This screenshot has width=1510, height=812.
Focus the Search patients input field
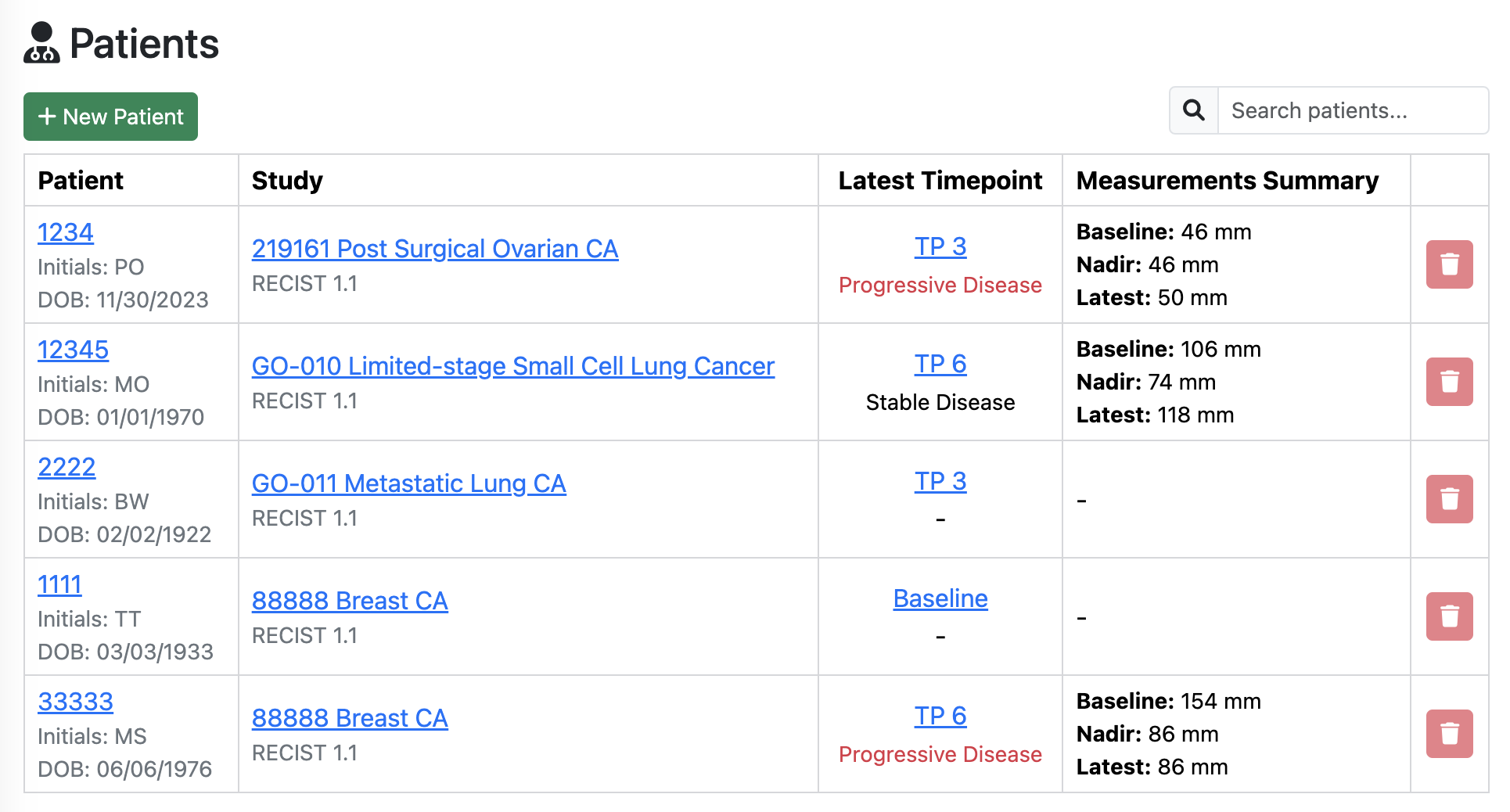(1352, 110)
